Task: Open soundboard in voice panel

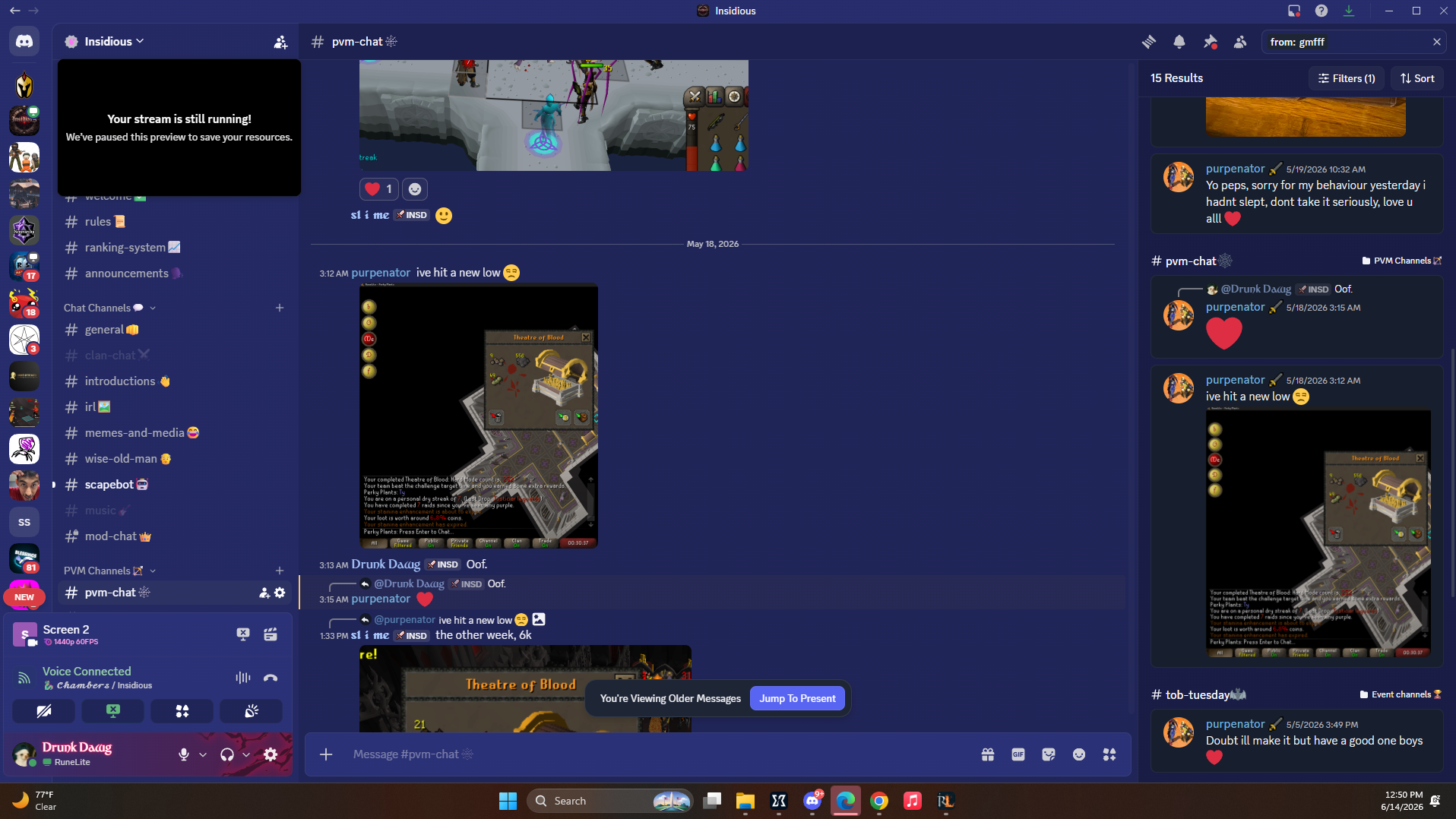Action: click(x=252, y=711)
